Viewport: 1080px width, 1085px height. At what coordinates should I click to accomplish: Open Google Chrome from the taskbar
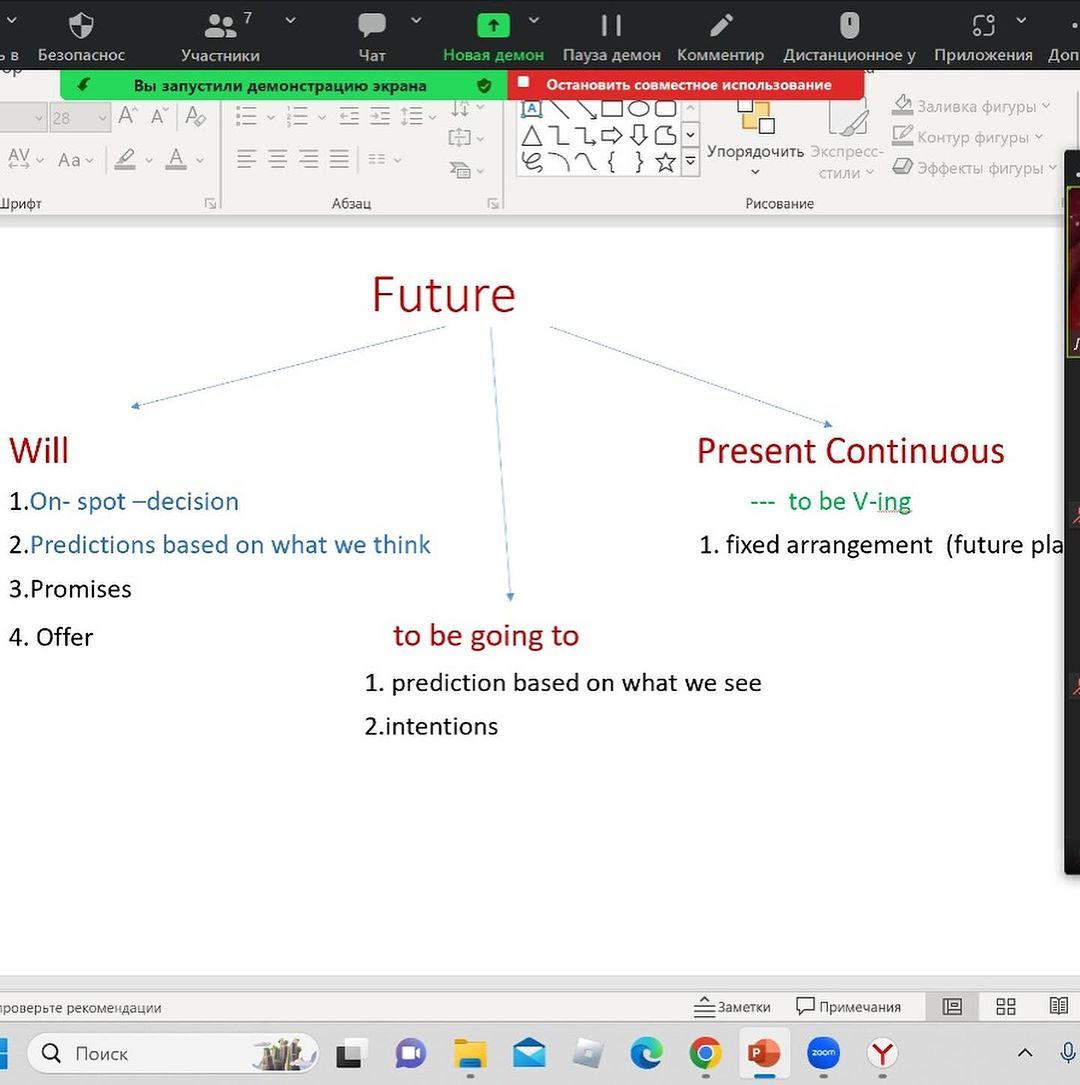coord(705,1054)
